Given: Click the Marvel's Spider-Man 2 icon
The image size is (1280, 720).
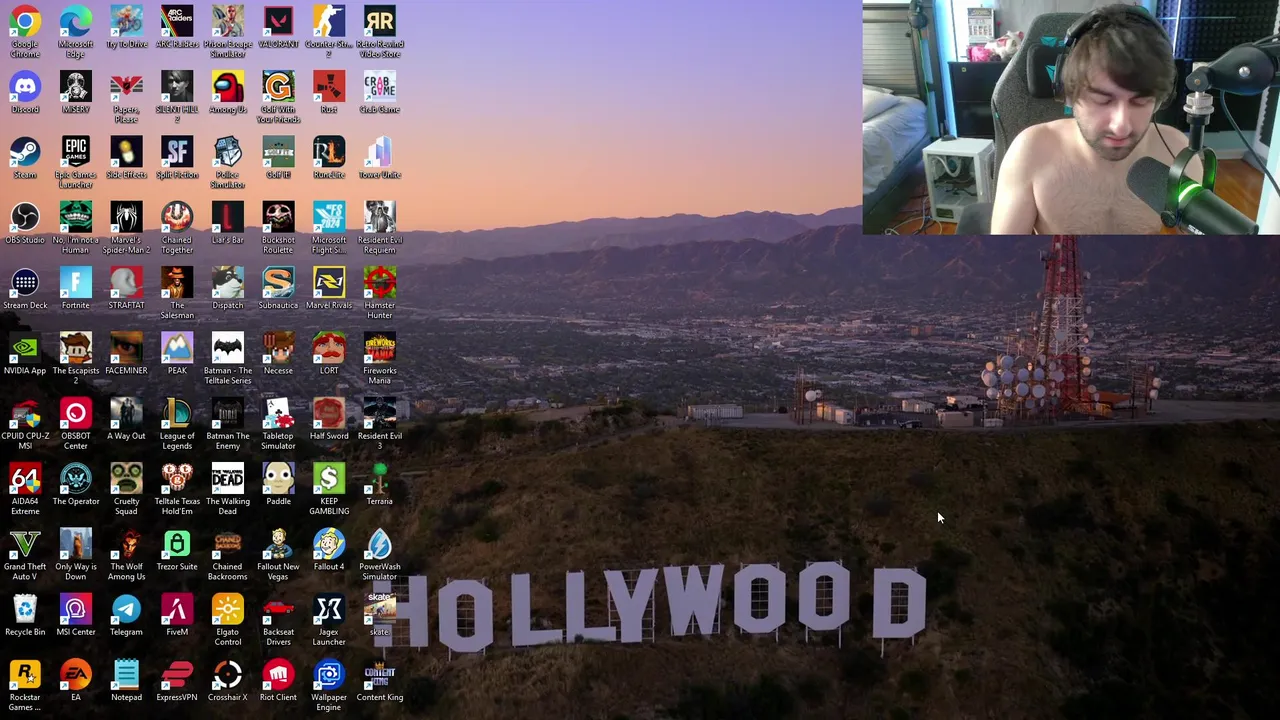Looking at the screenshot, I should (126, 216).
